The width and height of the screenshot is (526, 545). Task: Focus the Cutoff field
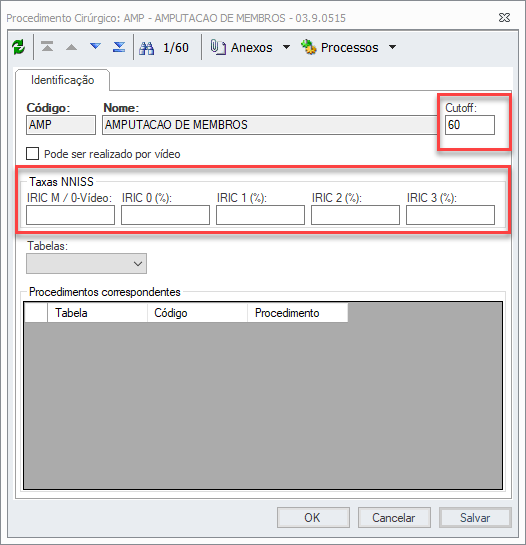[x=470, y=125]
